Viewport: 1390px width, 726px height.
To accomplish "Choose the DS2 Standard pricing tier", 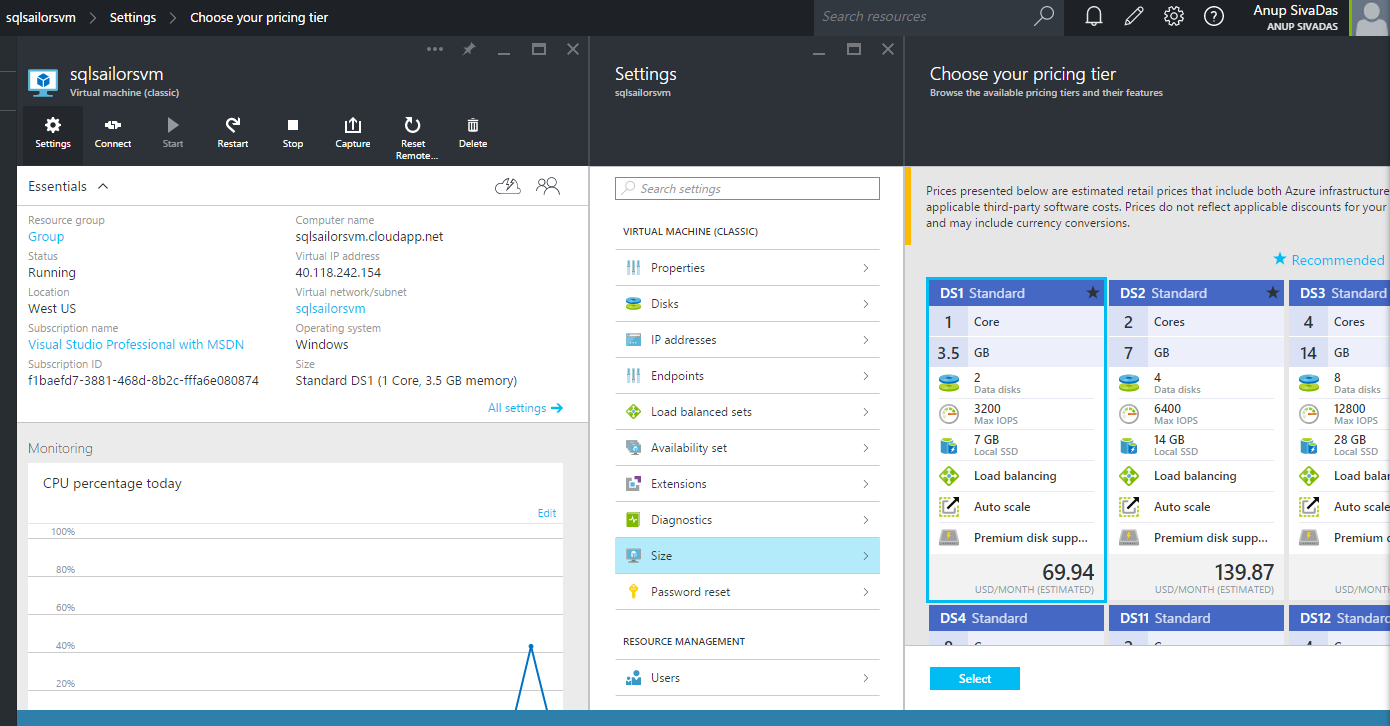I will point(1196,440).
